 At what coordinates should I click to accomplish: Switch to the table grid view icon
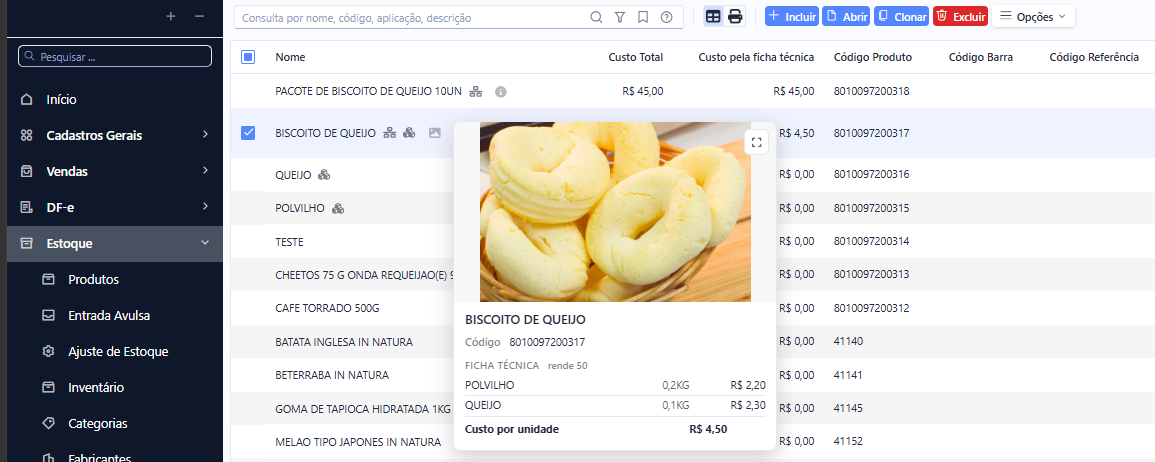[713, 16]
